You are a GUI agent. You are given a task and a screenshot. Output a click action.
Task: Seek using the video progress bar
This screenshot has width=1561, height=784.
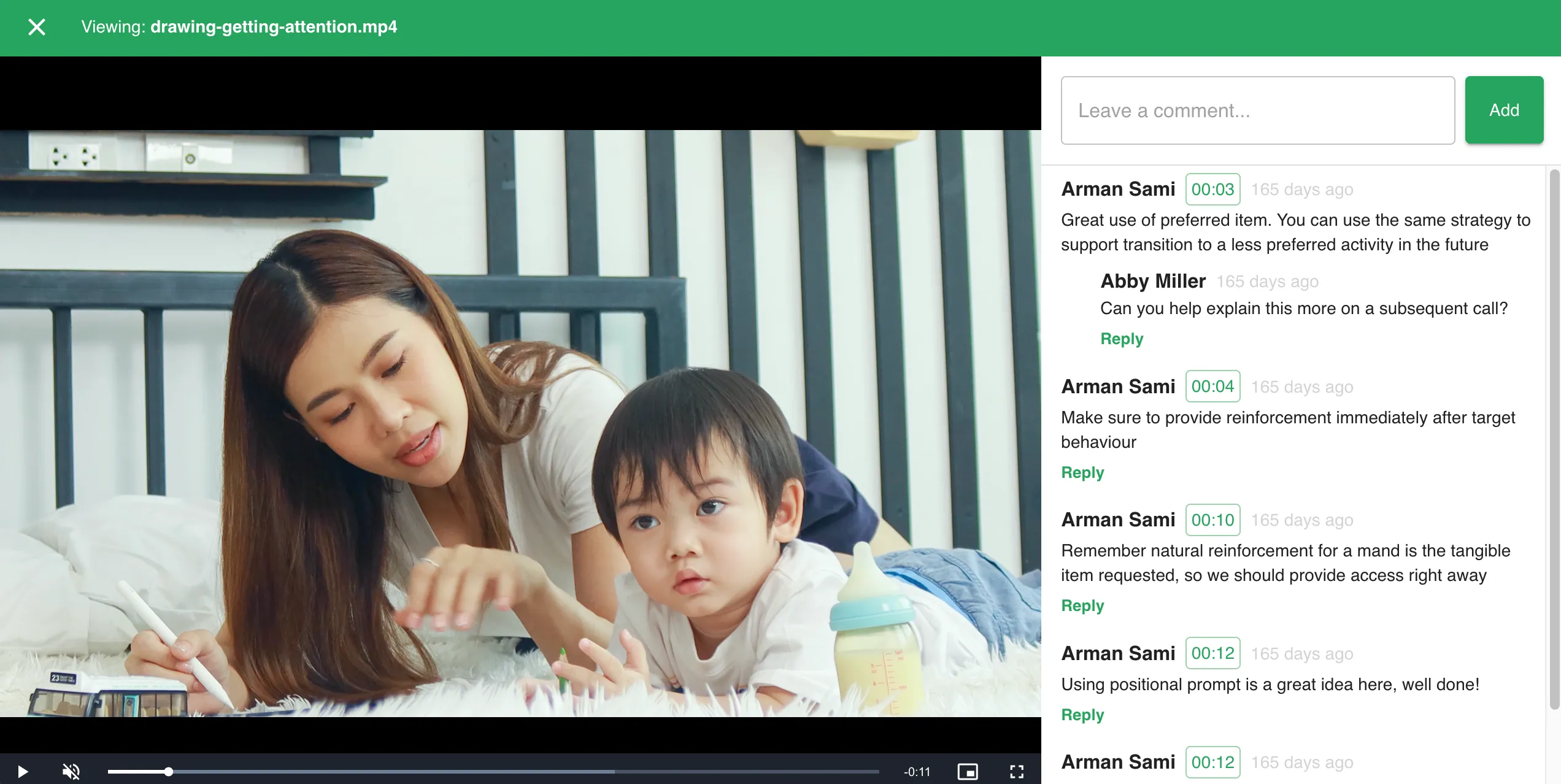tap(493, 771)
